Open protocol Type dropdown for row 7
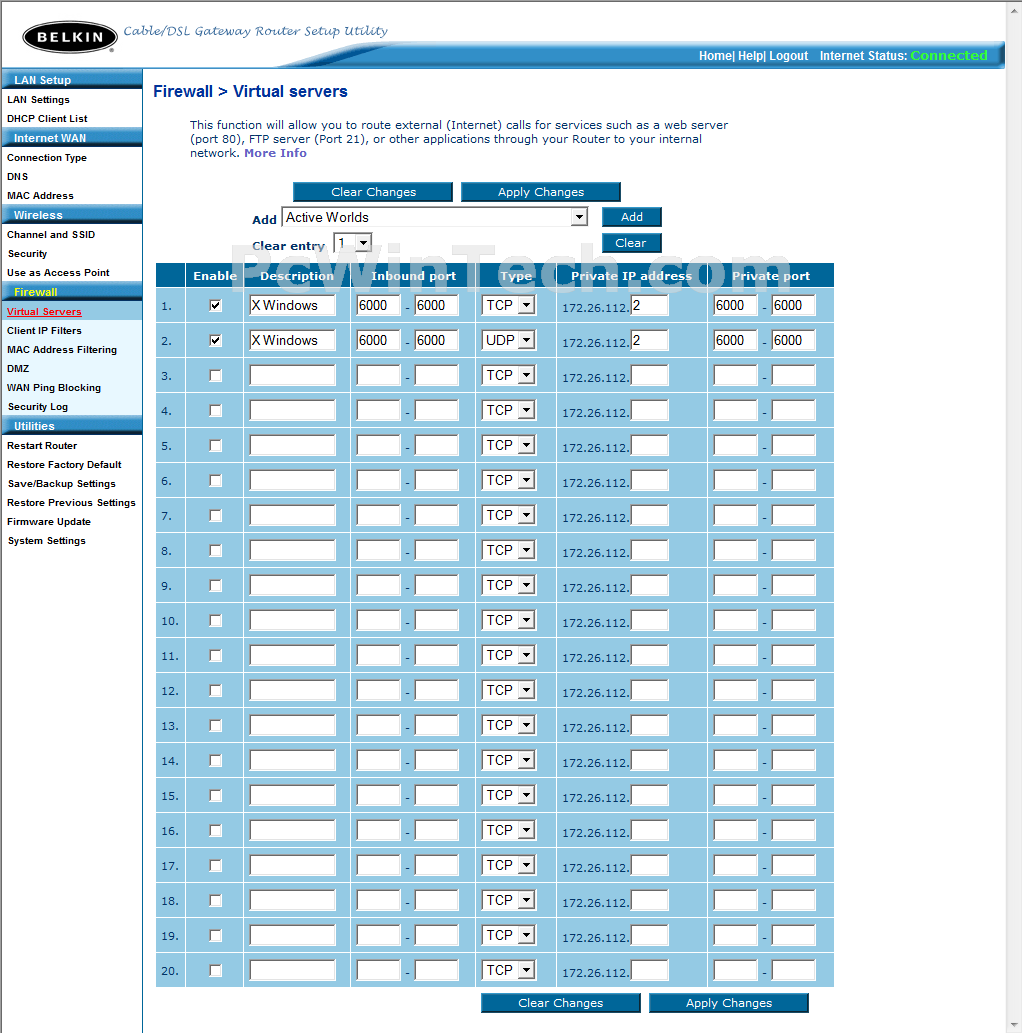The width and height of the screenshot is (1022, 1033). click(509, 515)
